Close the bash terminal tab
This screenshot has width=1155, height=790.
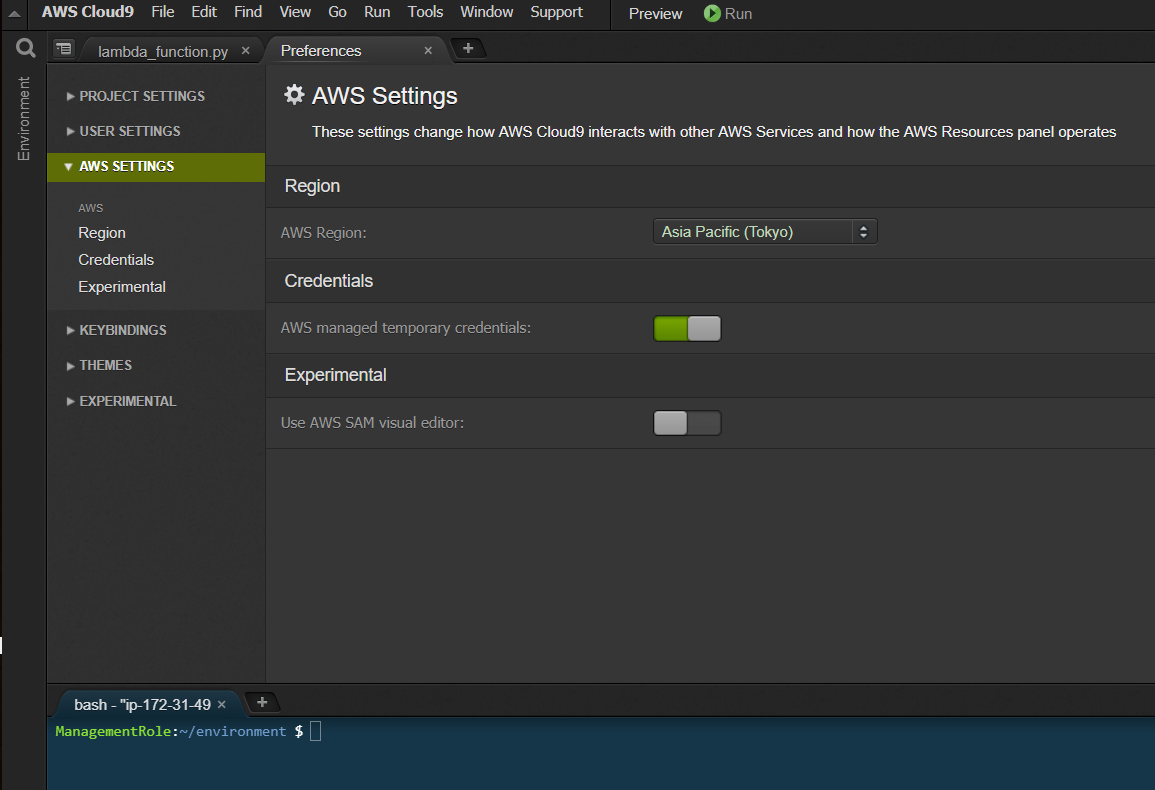click(x=221, y=705)
